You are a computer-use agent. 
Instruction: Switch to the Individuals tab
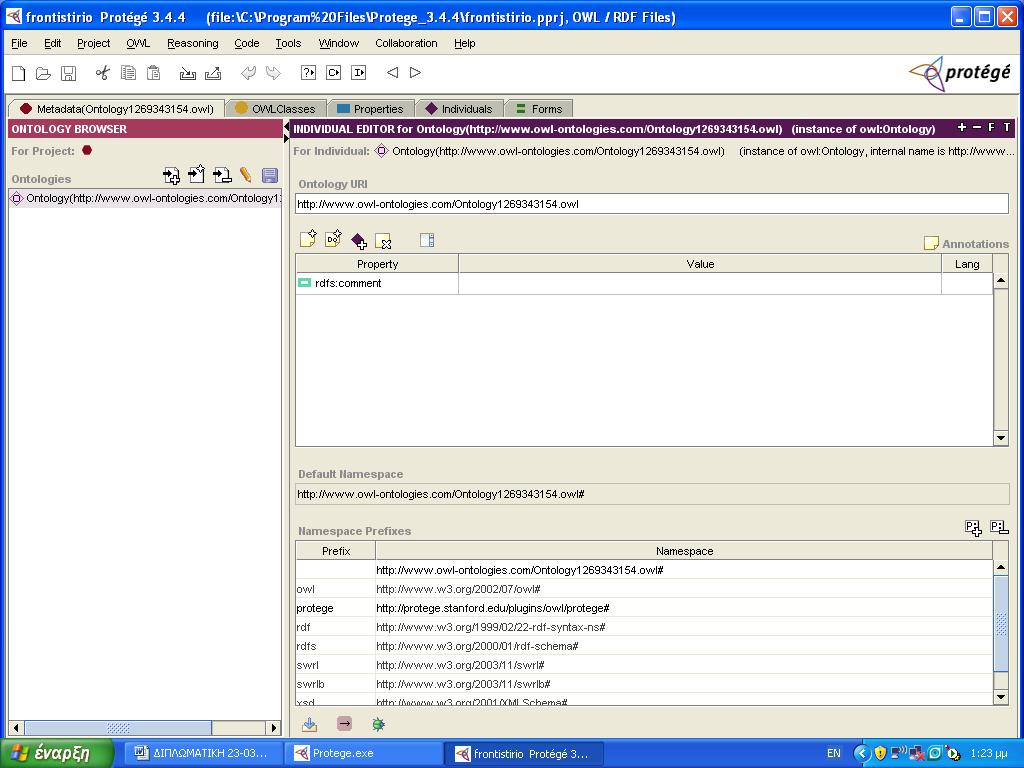point(459,109)
